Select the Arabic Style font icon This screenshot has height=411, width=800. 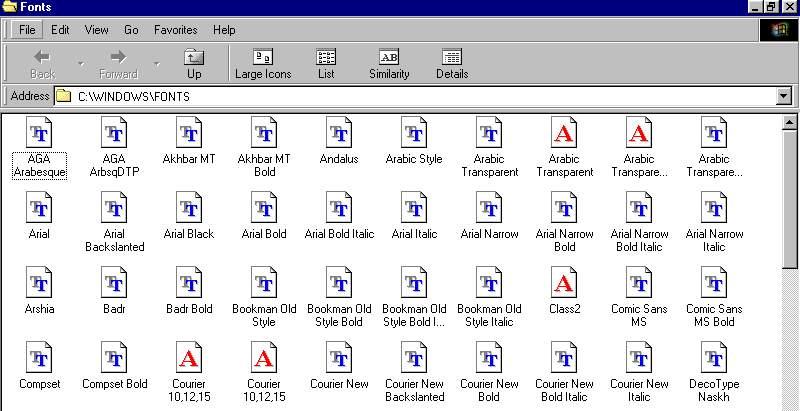[414, 133]
